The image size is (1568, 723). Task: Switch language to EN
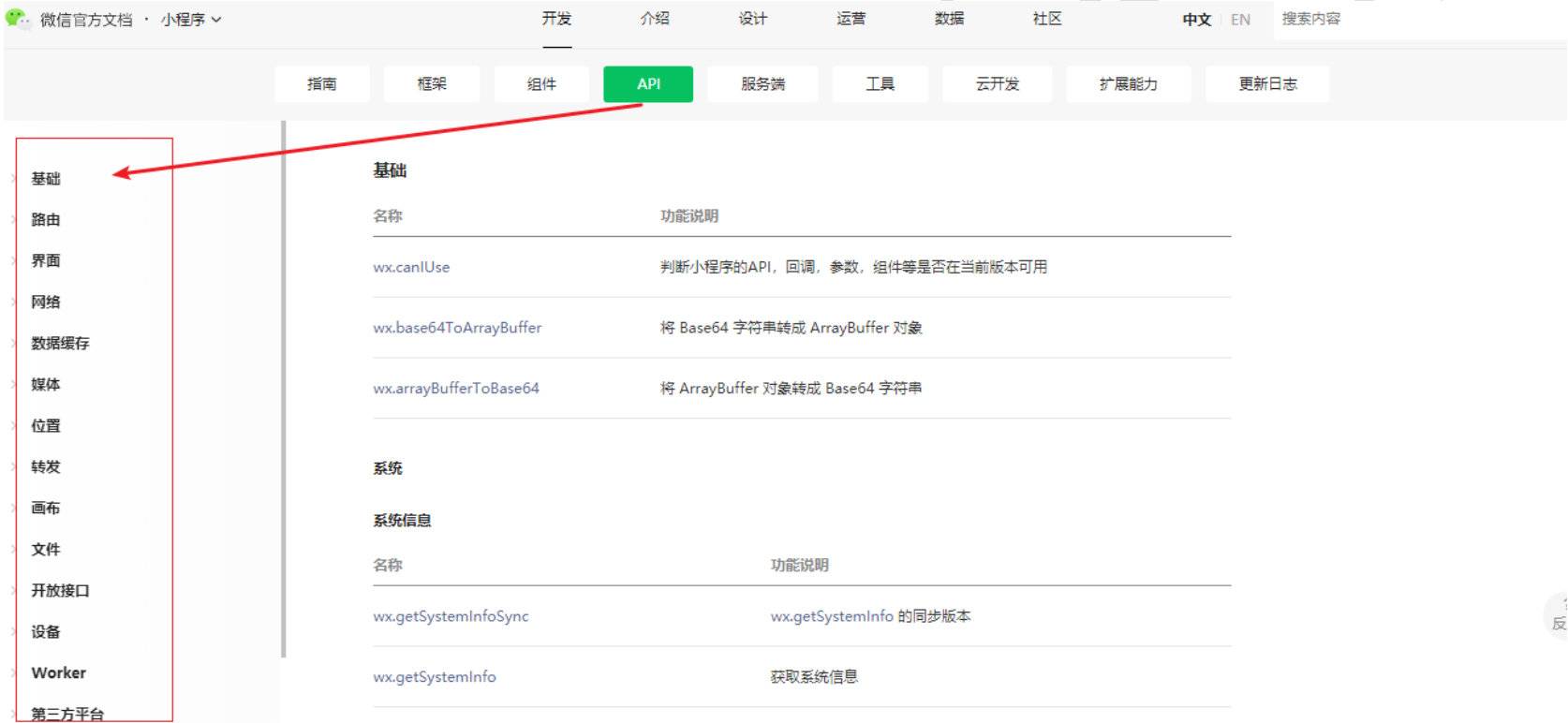[x=1240, y=20]
